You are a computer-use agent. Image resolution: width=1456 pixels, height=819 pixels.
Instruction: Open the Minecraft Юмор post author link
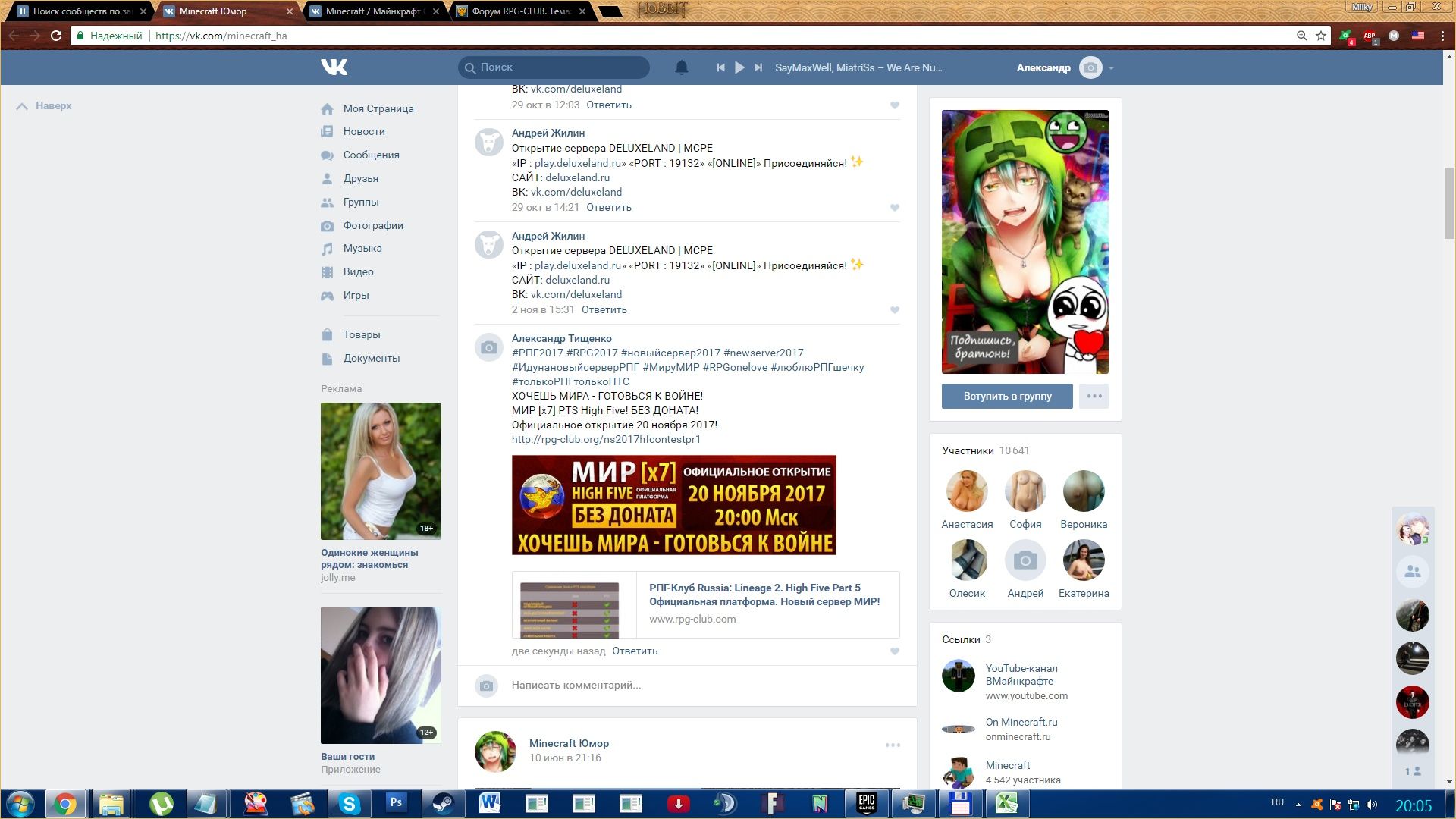(x=569, y=743)
